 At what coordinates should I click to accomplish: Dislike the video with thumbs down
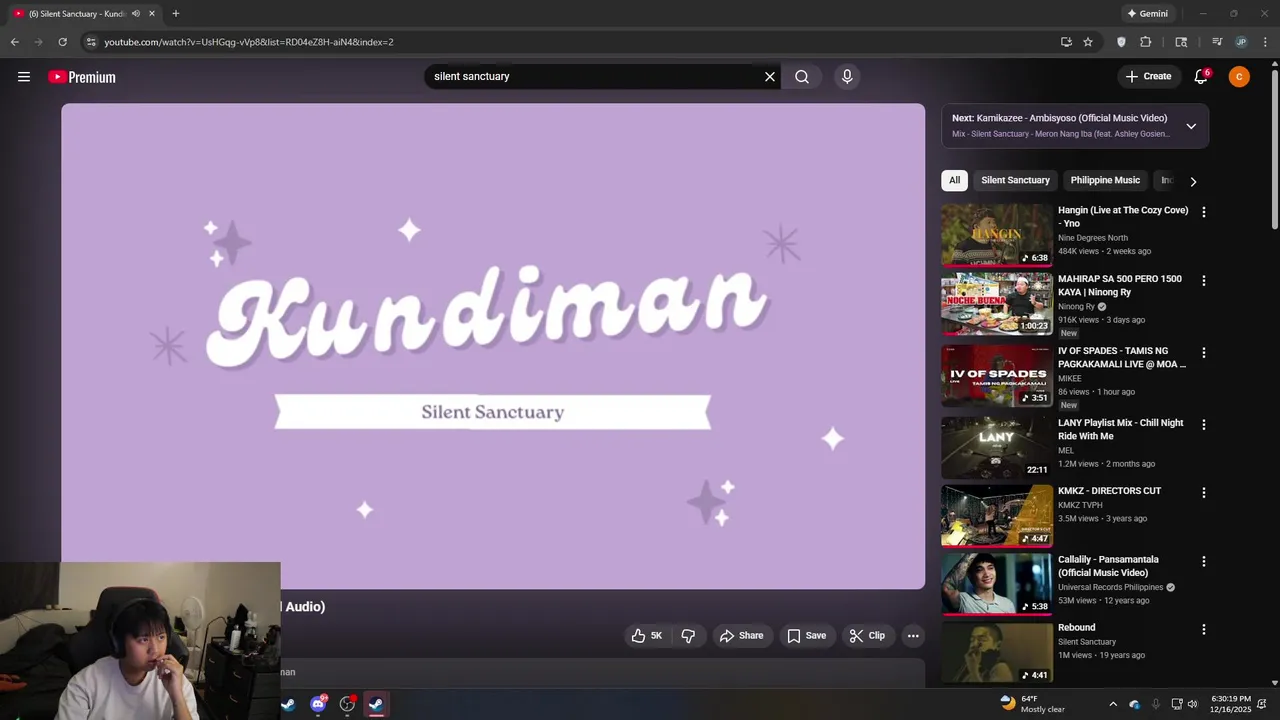(x=688, y=636)
